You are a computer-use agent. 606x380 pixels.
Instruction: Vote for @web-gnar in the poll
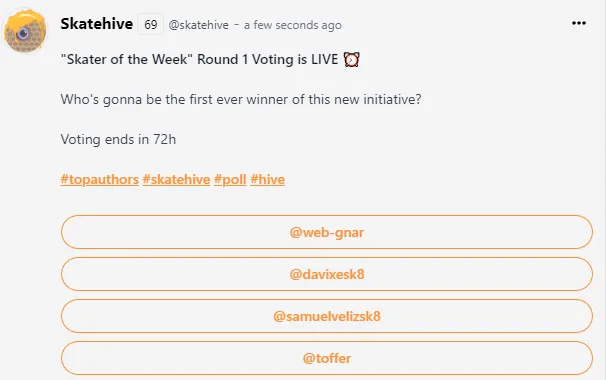327,232
